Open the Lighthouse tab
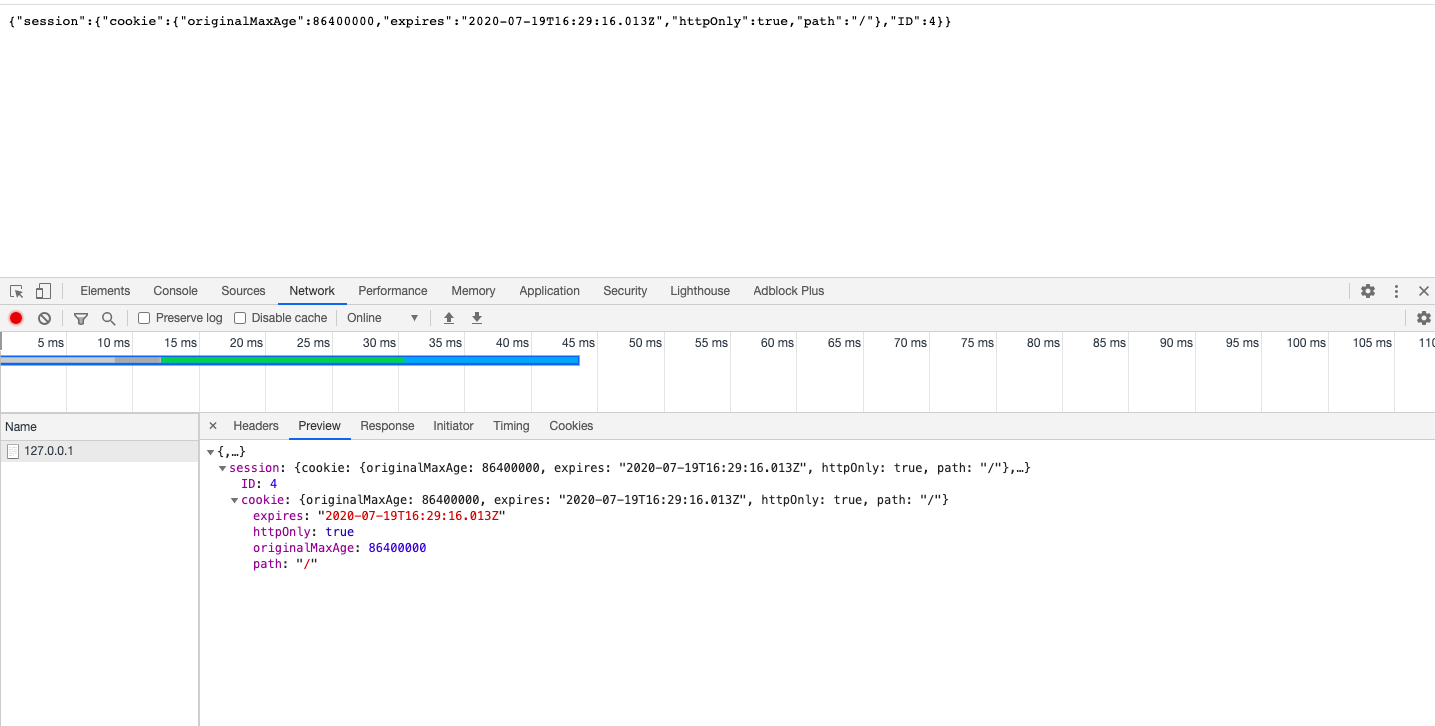Screen dimensions: 1435x726 coord(700,291)
